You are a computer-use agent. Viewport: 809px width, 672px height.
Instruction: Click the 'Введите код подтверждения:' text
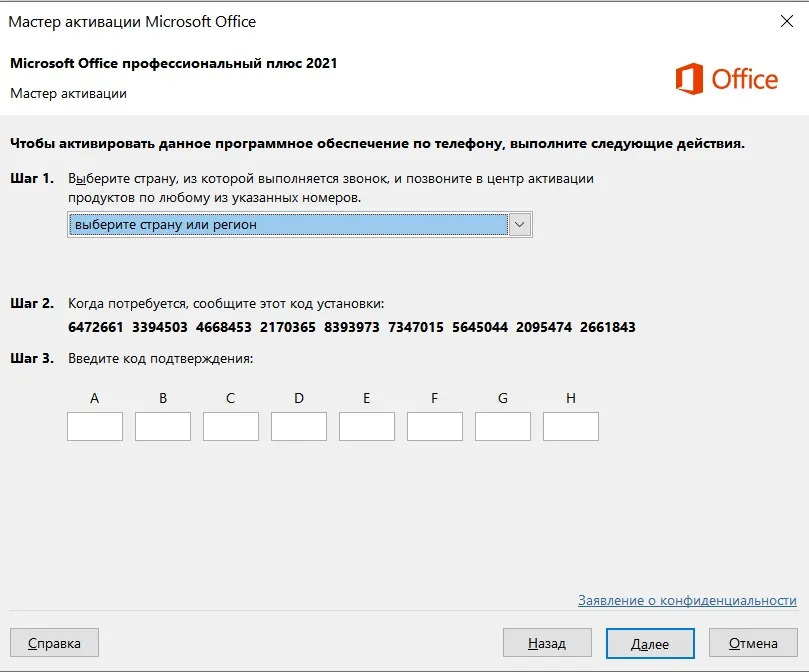pyautogui.click(x=160, y=359)
